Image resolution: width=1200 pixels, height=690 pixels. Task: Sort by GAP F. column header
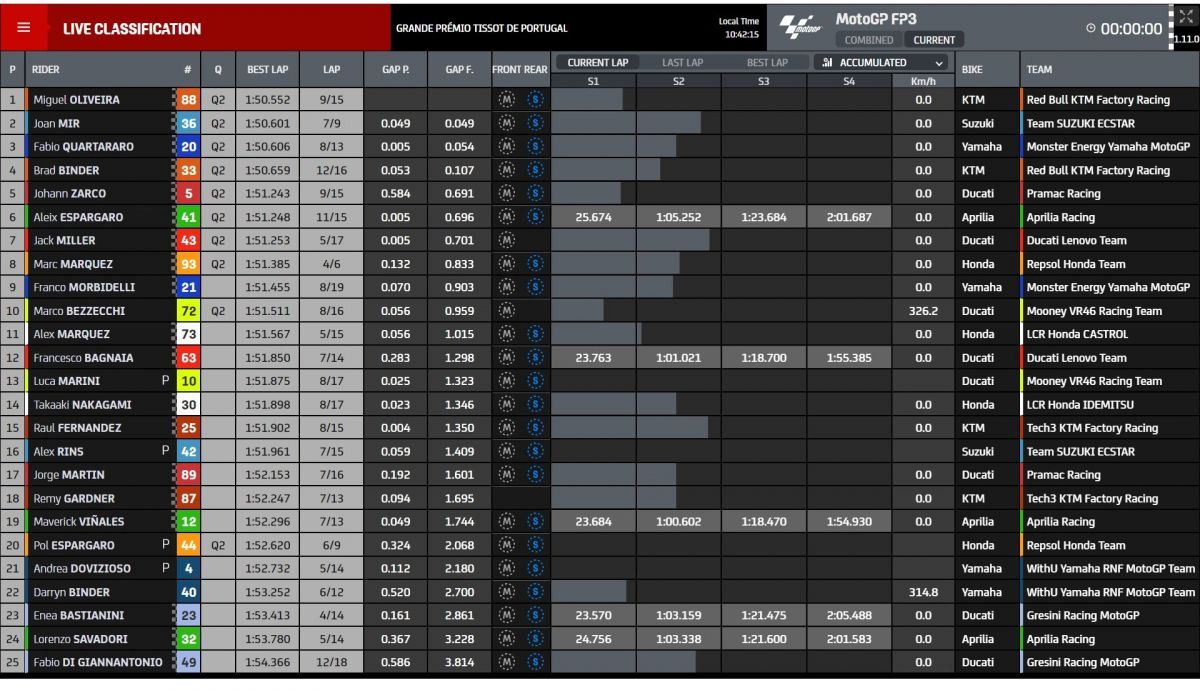[x=459, y=70]
